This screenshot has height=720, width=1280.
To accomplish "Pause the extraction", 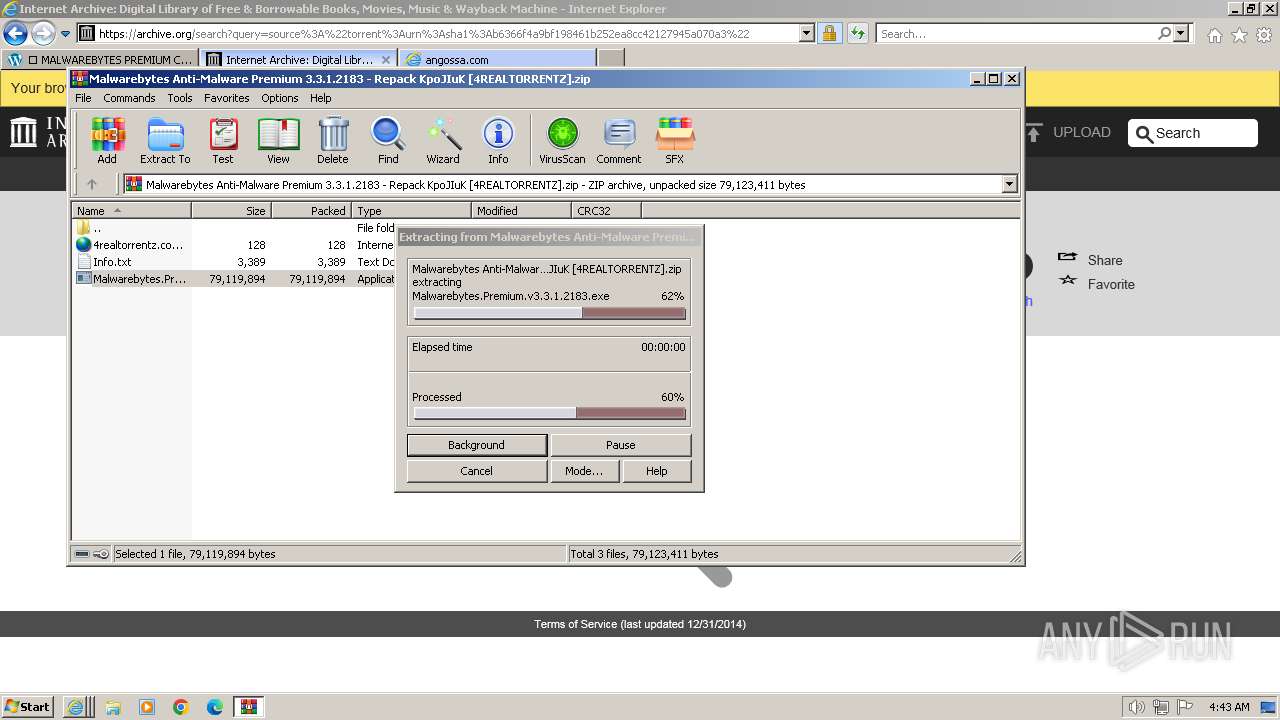I will tap(621, 445).
